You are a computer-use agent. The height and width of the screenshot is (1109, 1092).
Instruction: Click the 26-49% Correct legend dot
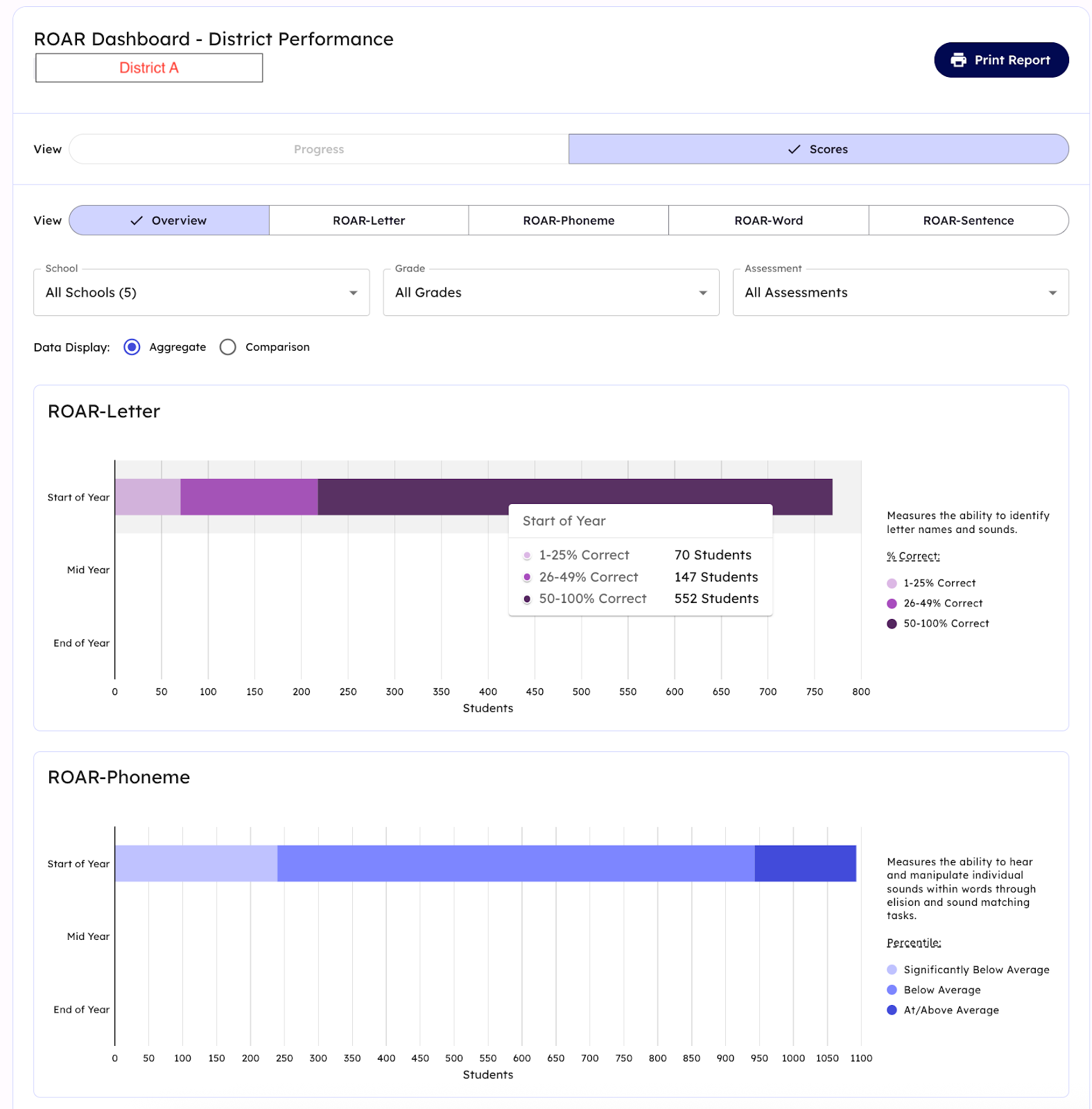coord(892,604)
